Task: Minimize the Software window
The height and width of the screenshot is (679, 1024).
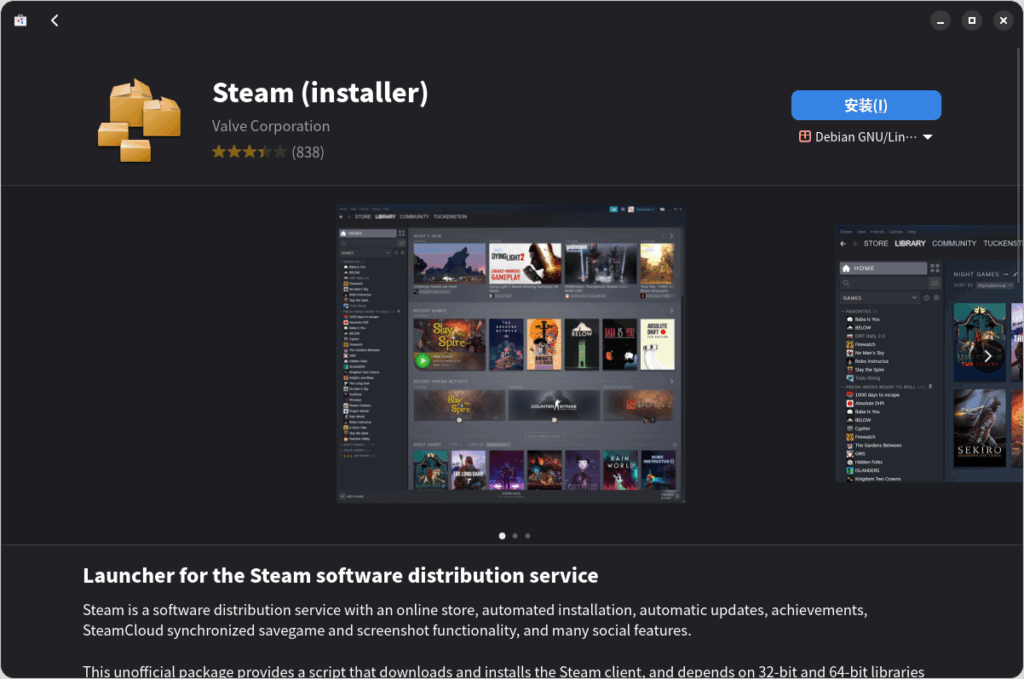Action: point(940,21)
